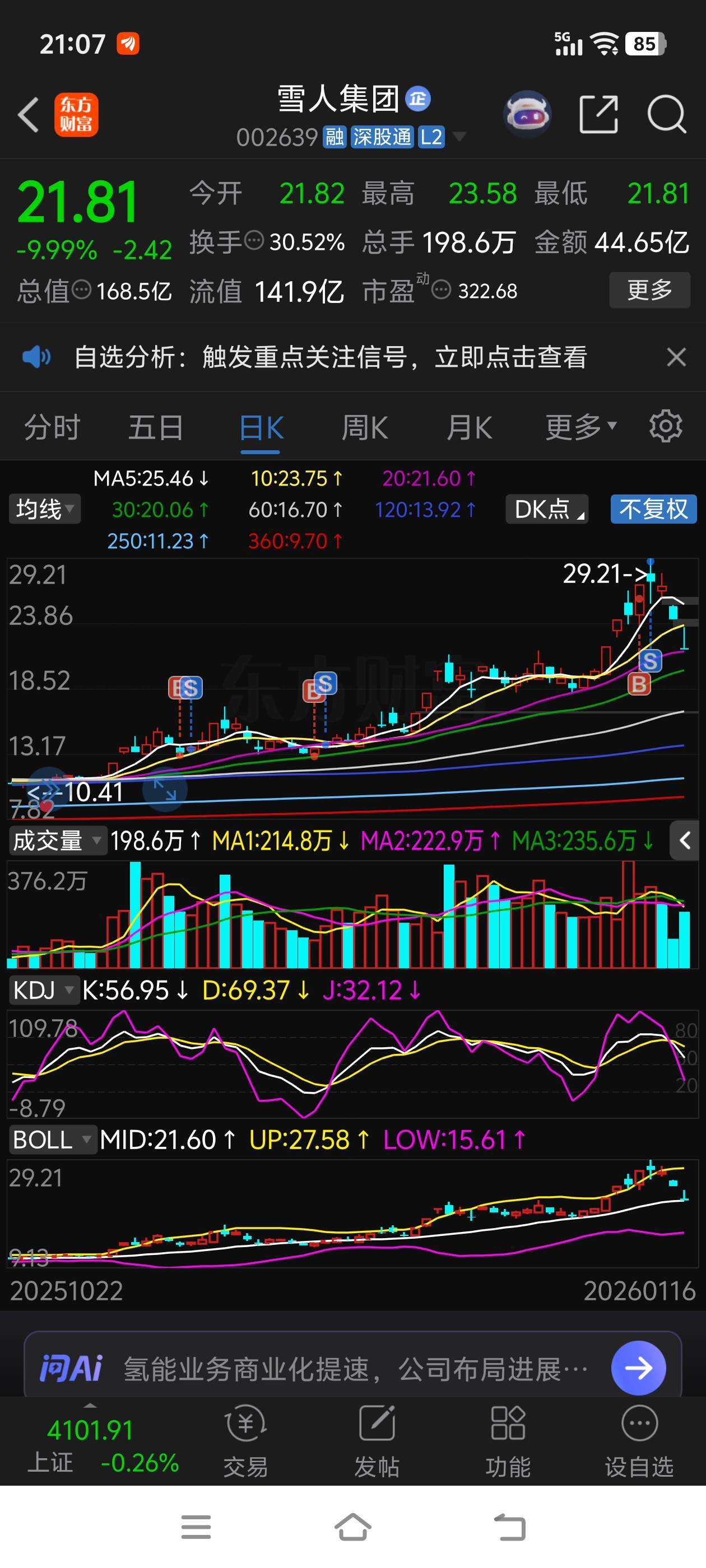Open the robot assistant avatar
This screenshot has width=706, height=1568.
click(x=527, y=114)
